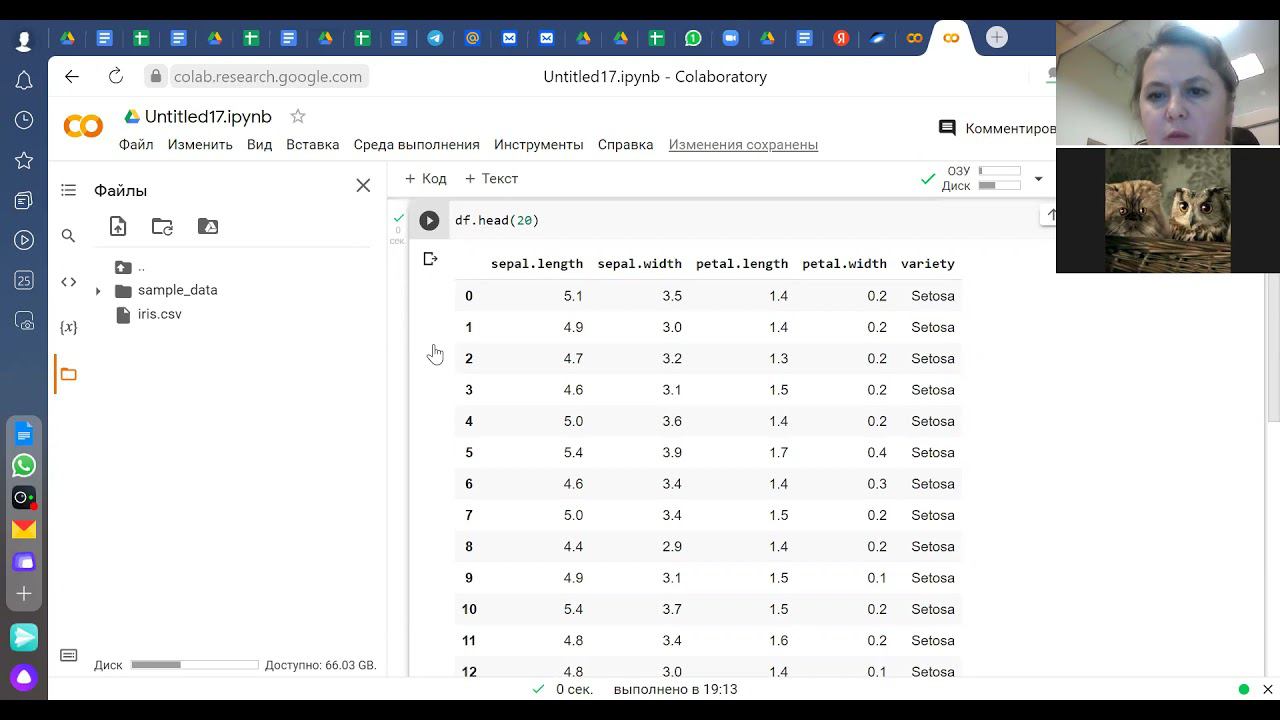
Task: Click the Изменения сохранены link
Action: [743, 144]
